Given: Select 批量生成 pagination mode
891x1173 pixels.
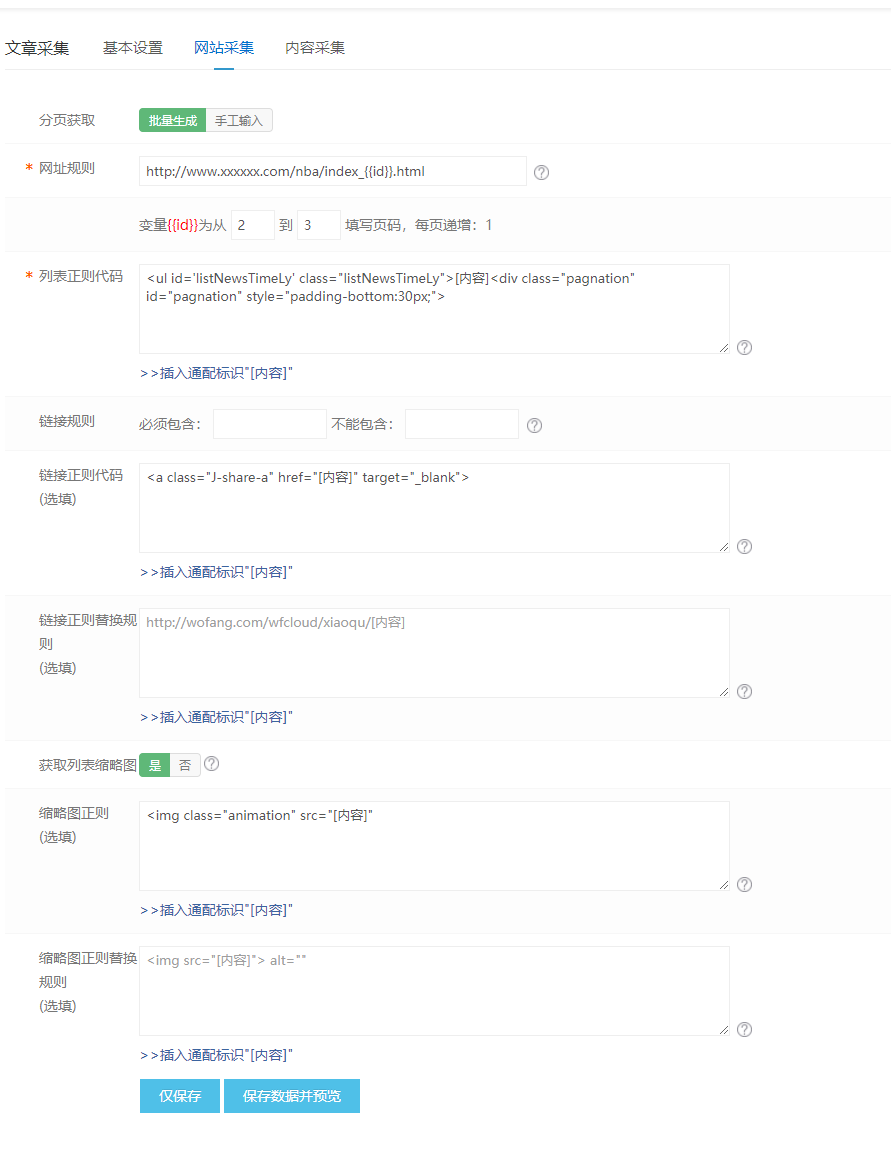Looking at the screenshot, I should (x=173, y=120).
